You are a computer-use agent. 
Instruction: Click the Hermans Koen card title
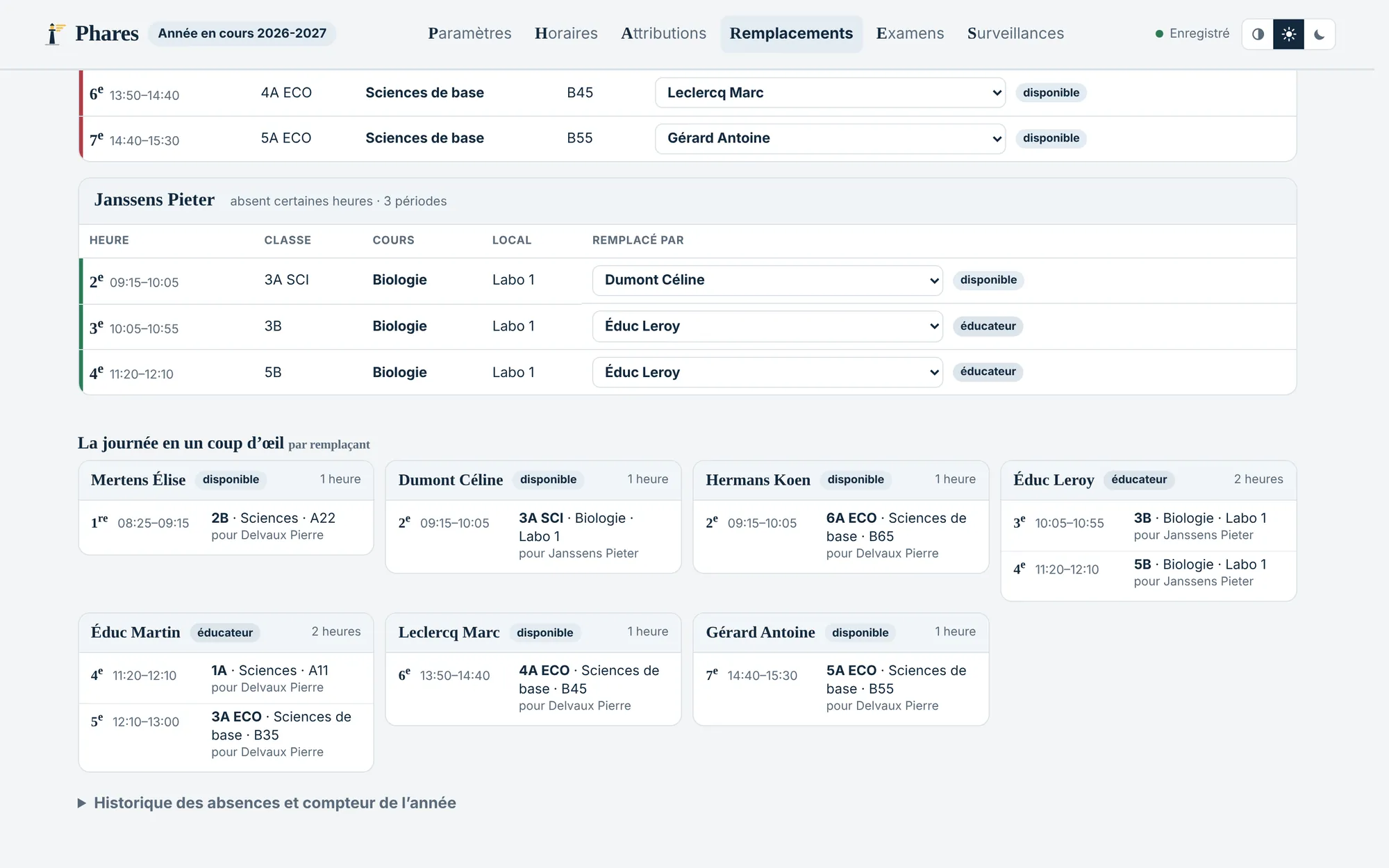click(758, 480)
